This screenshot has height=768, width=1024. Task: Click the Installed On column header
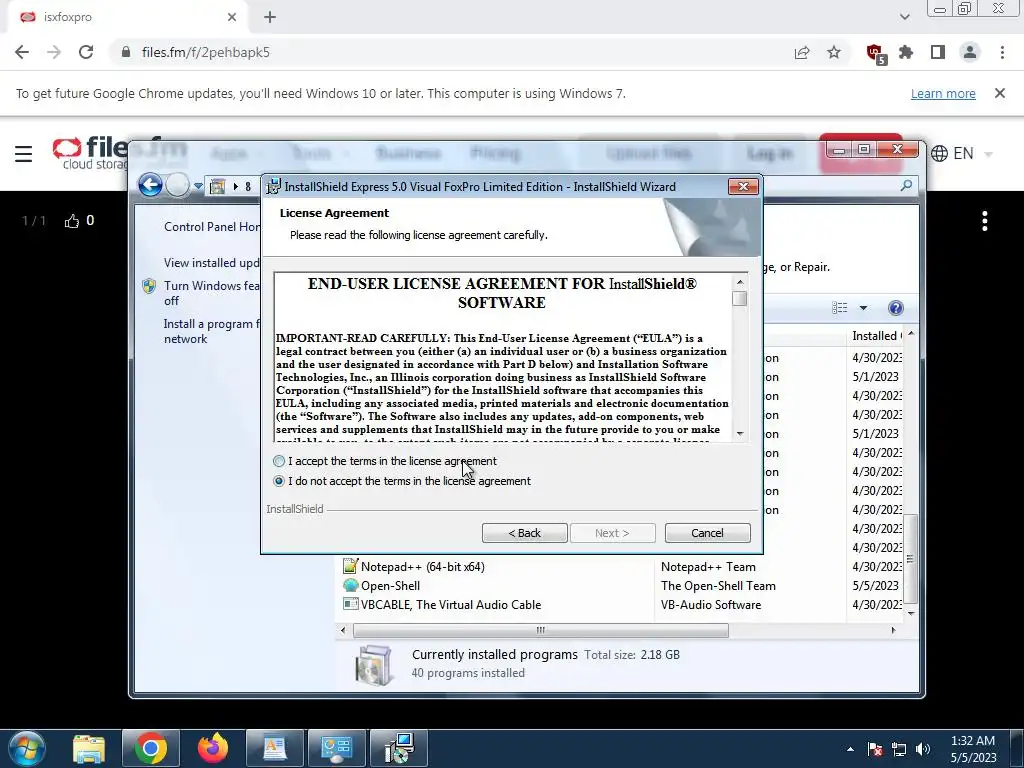(x=877, y=336)
